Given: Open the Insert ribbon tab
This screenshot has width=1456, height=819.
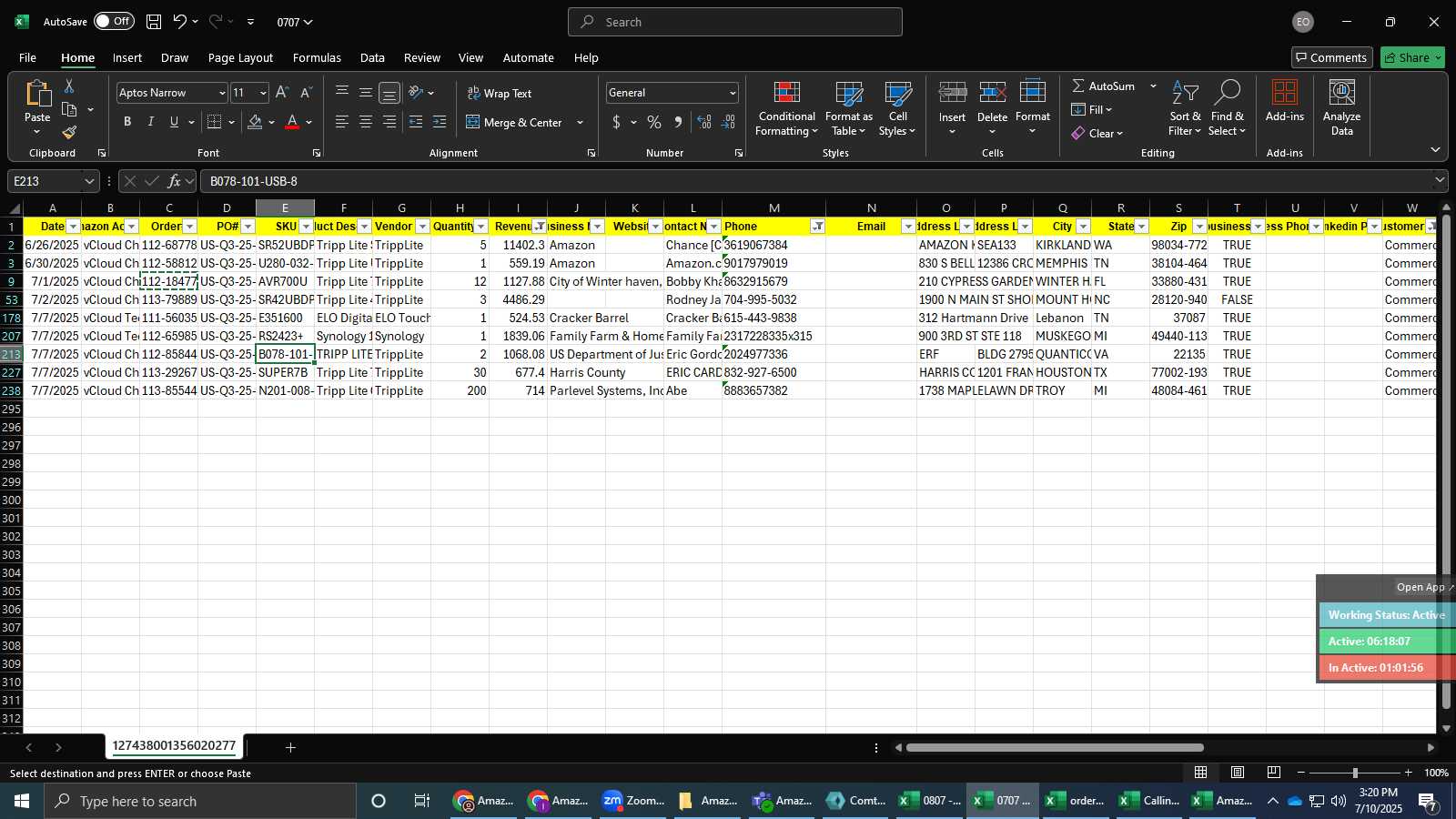Looking at the screenshot, I should pos(127,57).
